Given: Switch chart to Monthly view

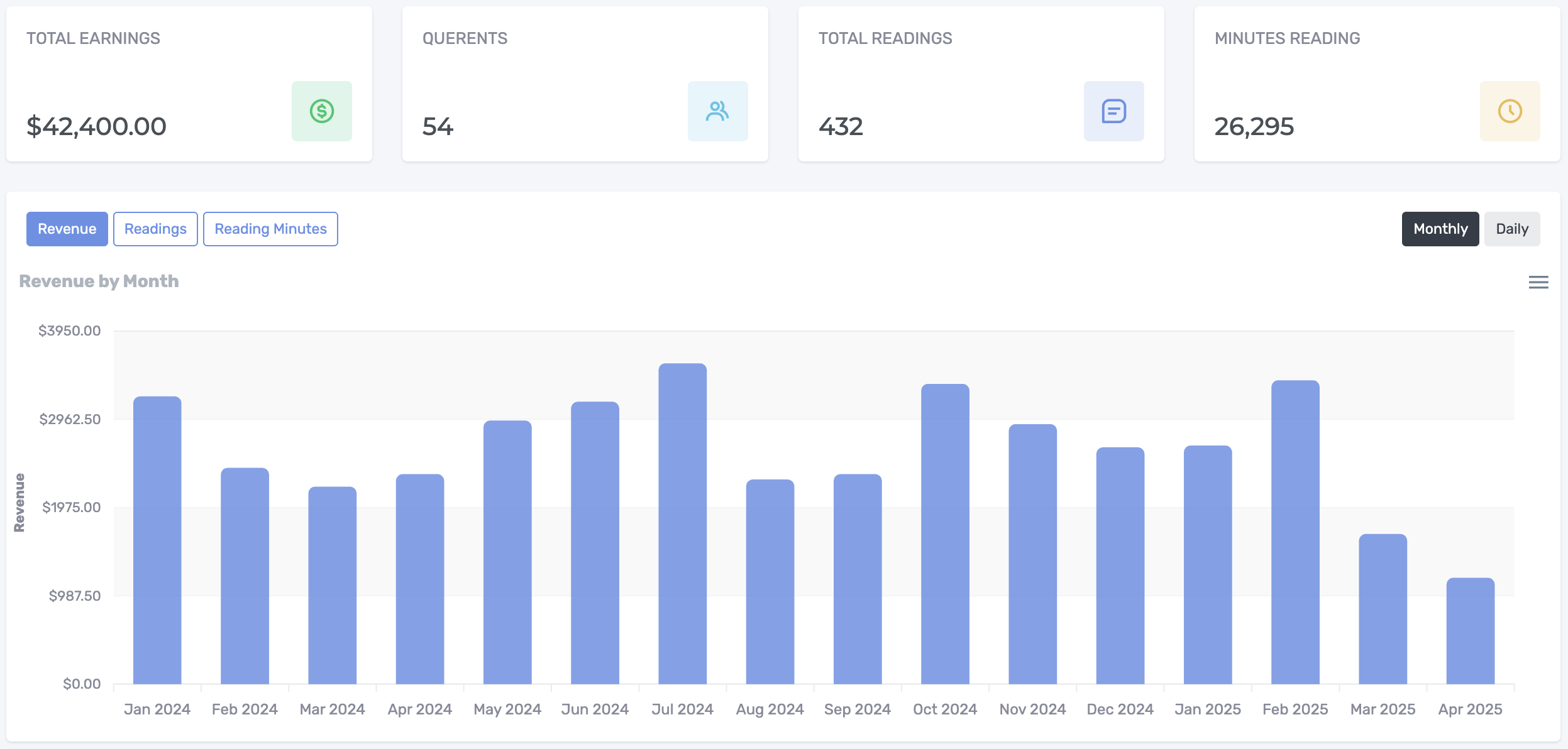Looking at the screenshot, I should tap(1440, 229).
